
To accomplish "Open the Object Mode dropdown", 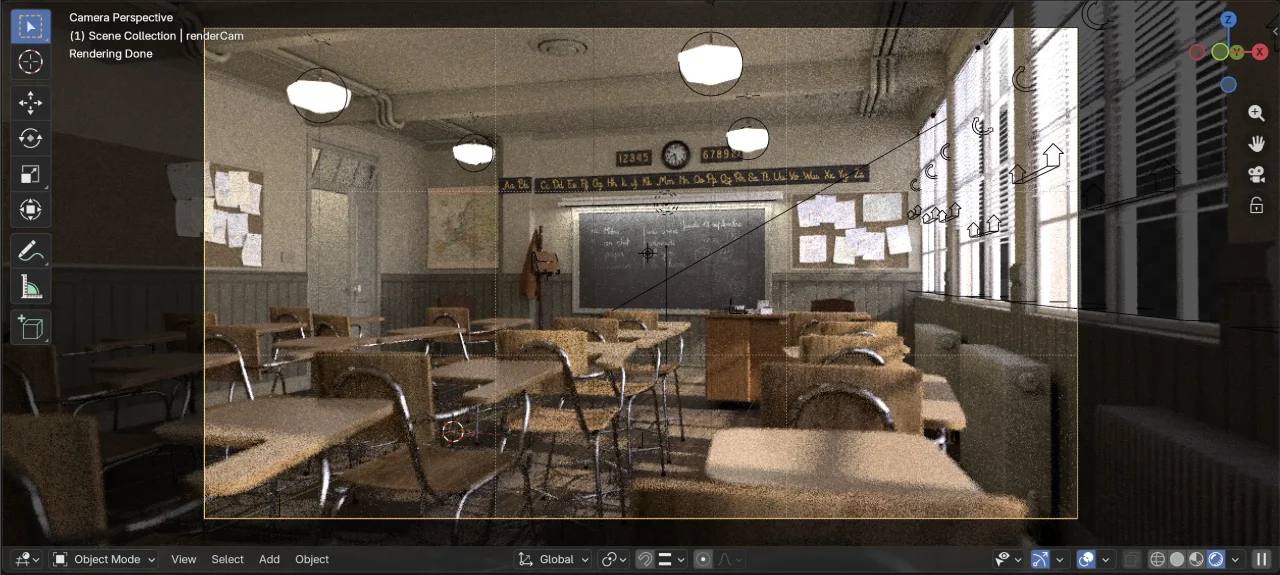I will tap(104, 559).
